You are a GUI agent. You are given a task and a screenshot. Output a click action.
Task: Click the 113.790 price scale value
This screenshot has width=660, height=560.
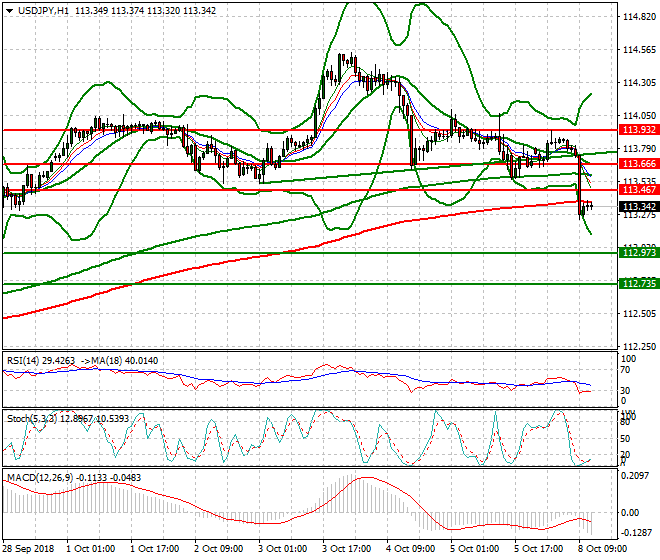point(639,149)
